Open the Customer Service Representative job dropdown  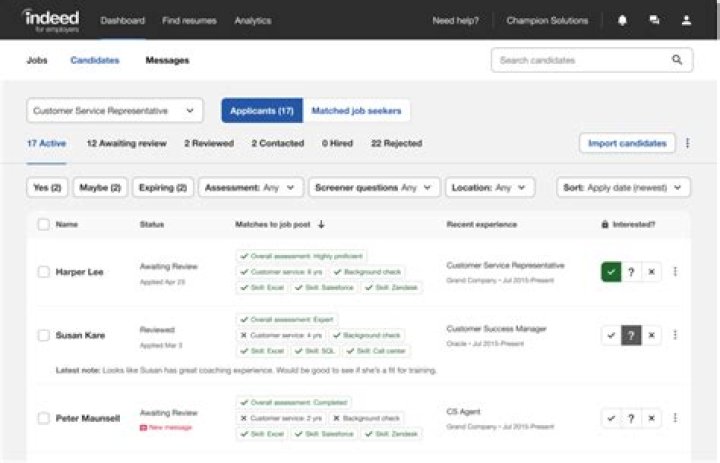tap(114, 111)
